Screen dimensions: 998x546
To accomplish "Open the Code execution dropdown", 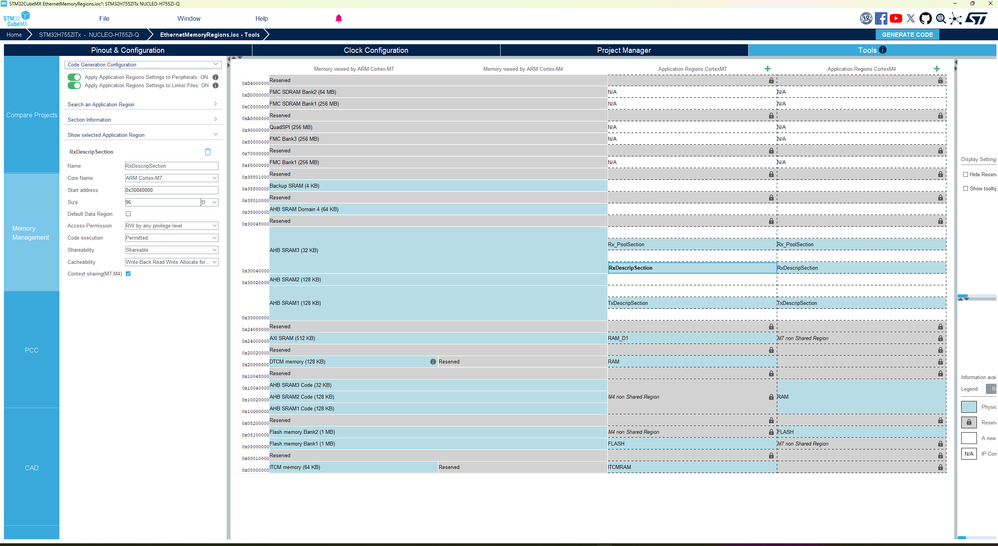I will point(171,238).
